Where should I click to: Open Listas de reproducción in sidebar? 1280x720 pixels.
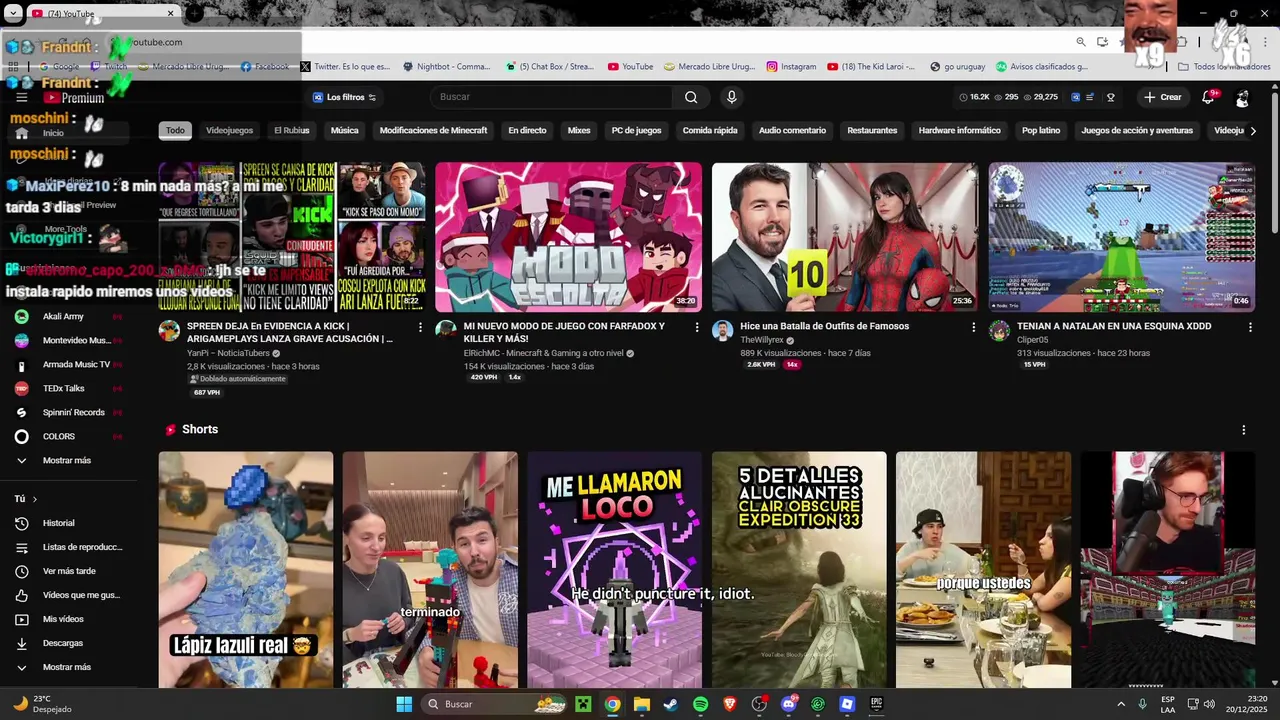point(68,547)
